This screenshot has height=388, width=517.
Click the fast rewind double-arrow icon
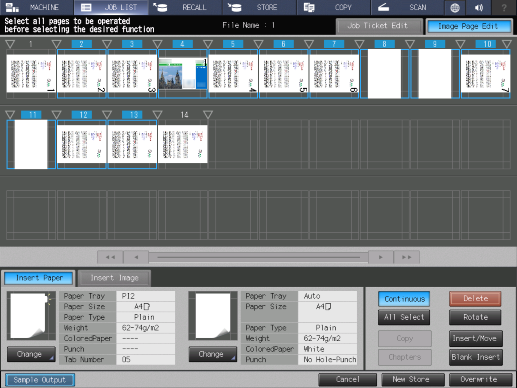[x=110, y=257]
